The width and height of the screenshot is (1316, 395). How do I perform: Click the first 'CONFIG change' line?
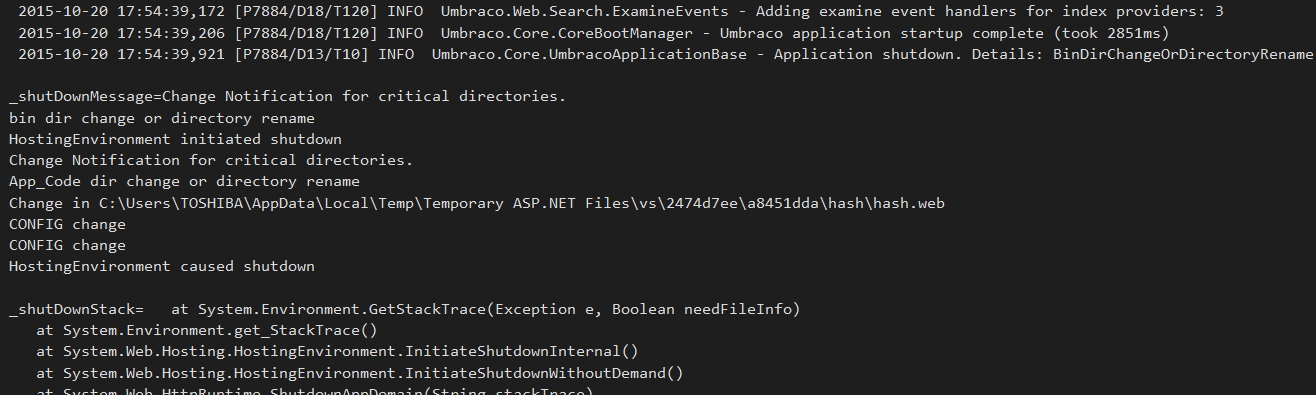(67, 224)
